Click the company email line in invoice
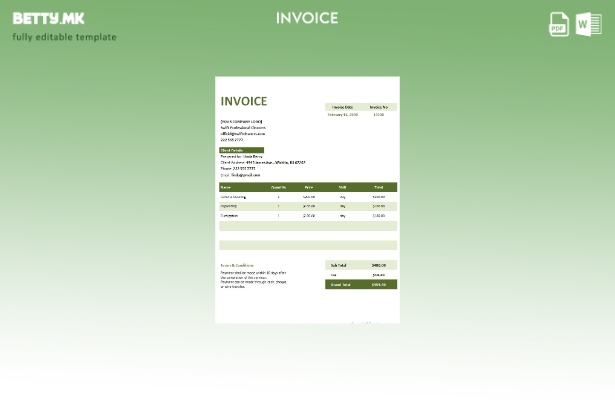Viewport: 615px width, 400px height. coord(243,134)
